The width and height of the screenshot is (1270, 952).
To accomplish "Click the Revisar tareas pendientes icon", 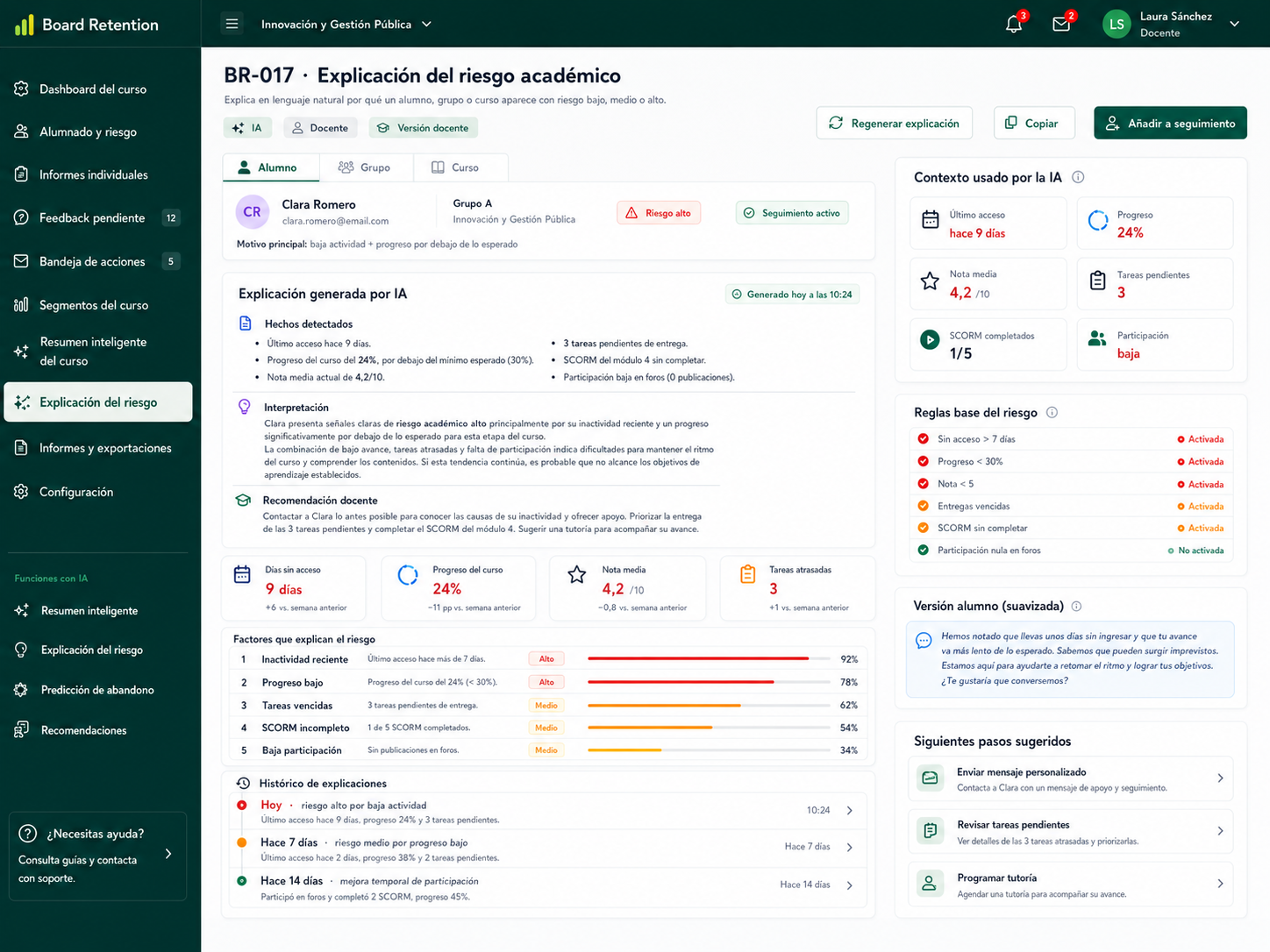I will (x=931, y=830).
